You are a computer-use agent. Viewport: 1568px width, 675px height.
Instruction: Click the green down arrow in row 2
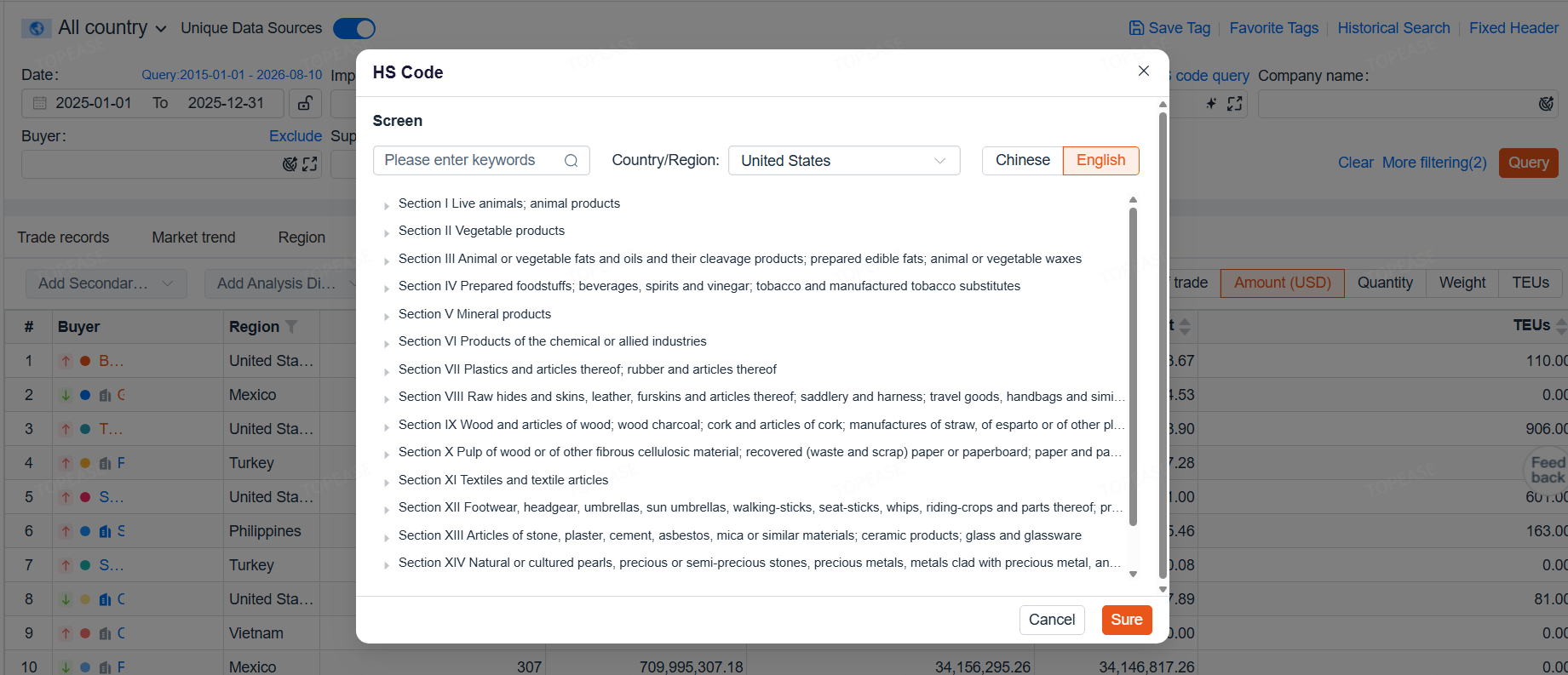pos(66,395)
